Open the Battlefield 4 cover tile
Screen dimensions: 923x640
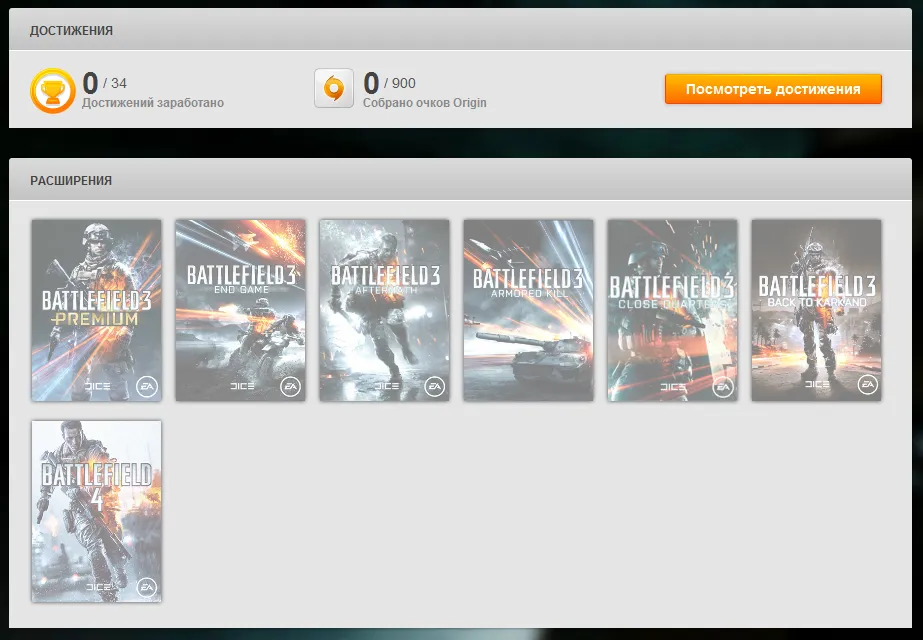(x=96, y=510)
